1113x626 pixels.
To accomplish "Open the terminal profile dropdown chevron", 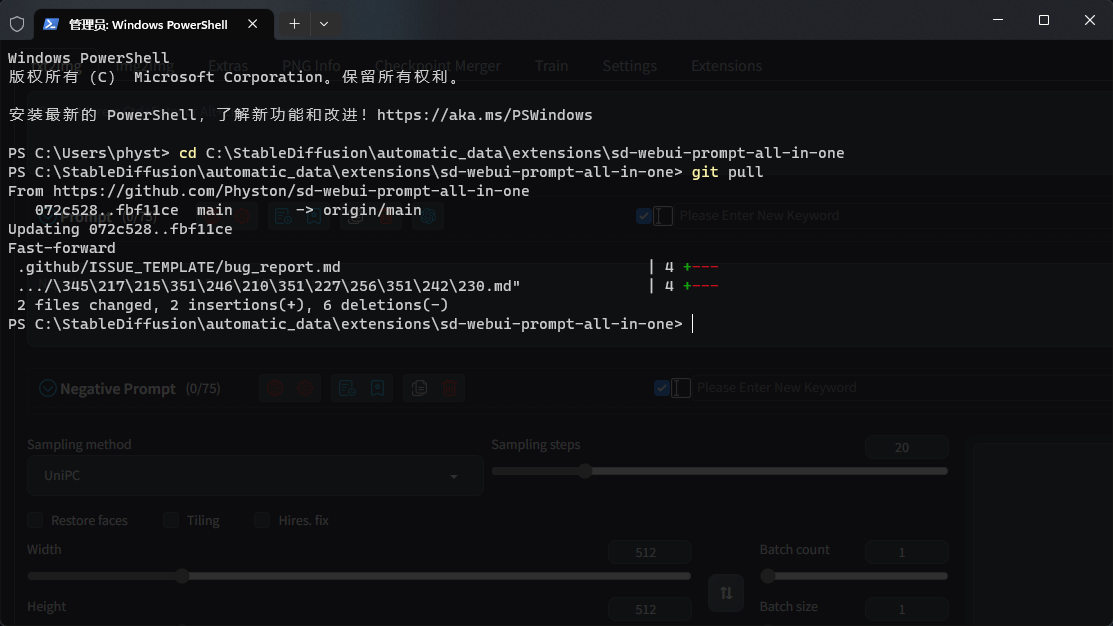I will (324, 23).
